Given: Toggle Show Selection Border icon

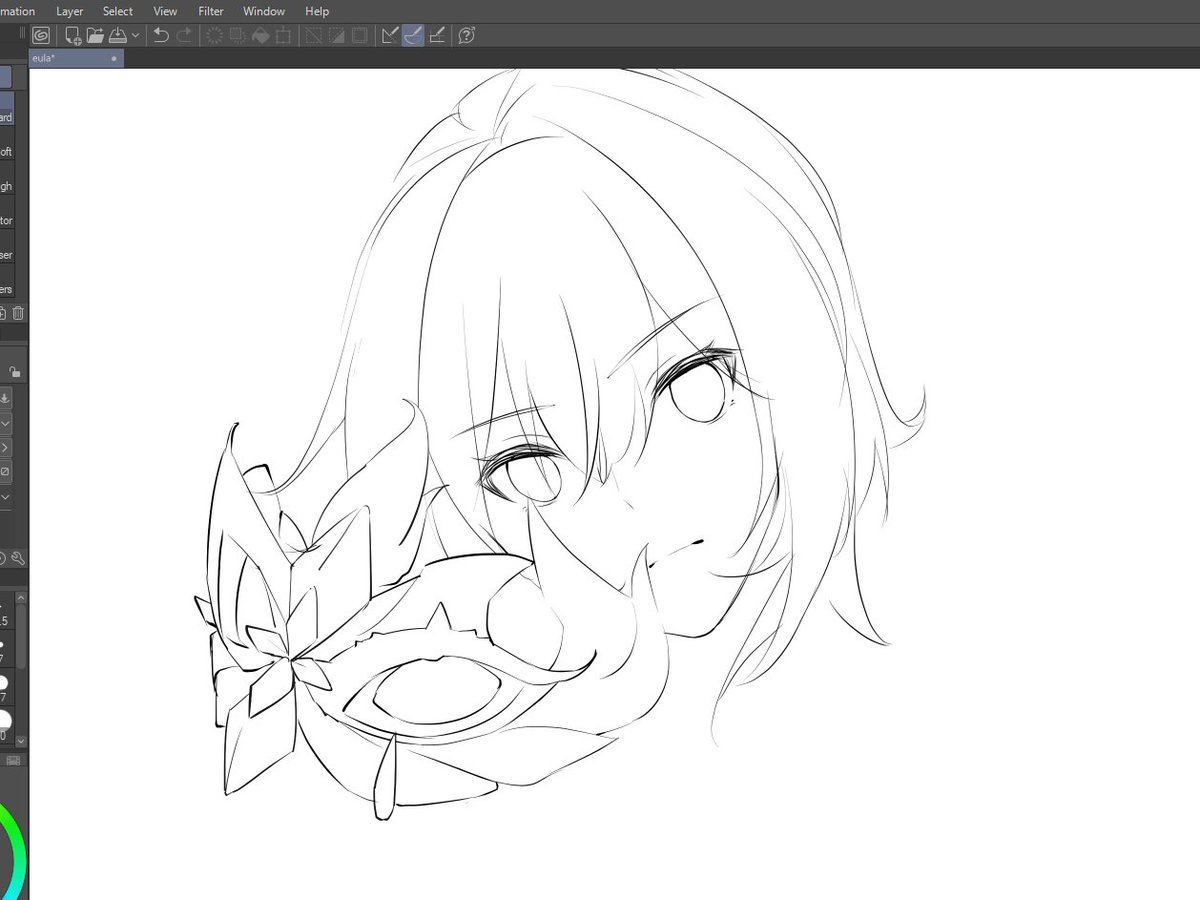Looking at the screenshot, I should pyautogui.click(x=359, y=35).
